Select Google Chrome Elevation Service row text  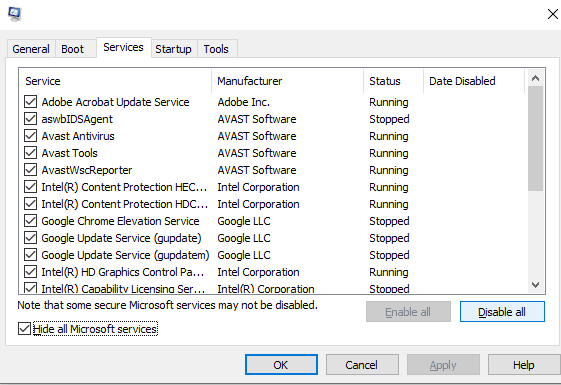point(120,221)
